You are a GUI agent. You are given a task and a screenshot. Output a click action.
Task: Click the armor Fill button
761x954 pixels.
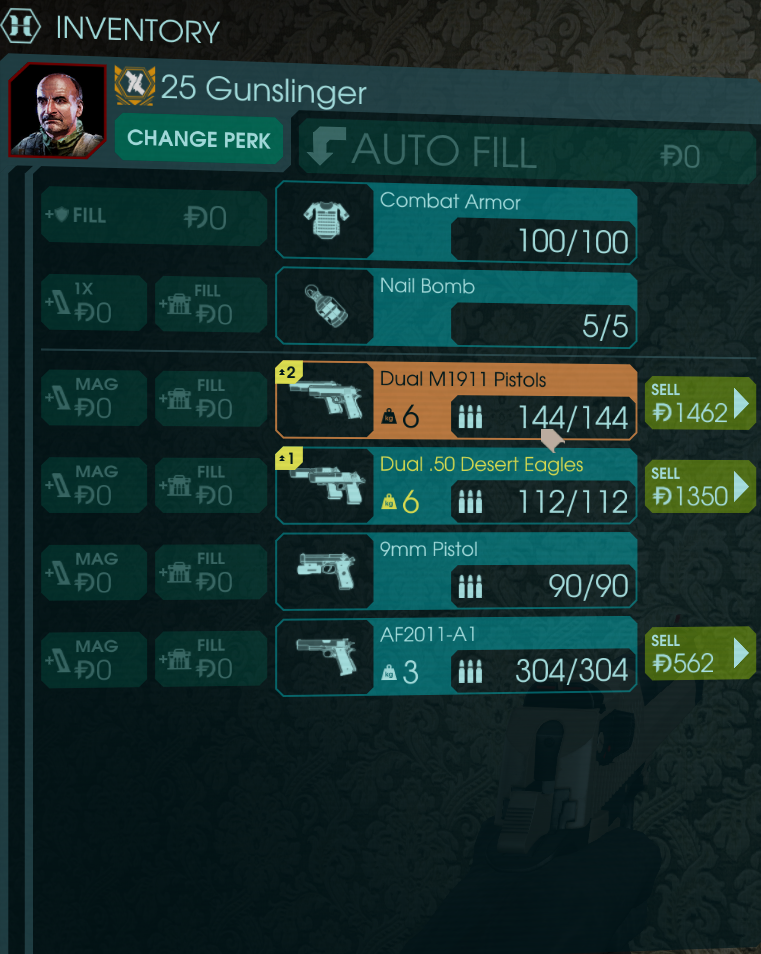pyautogui.click(x=154, y=216)
